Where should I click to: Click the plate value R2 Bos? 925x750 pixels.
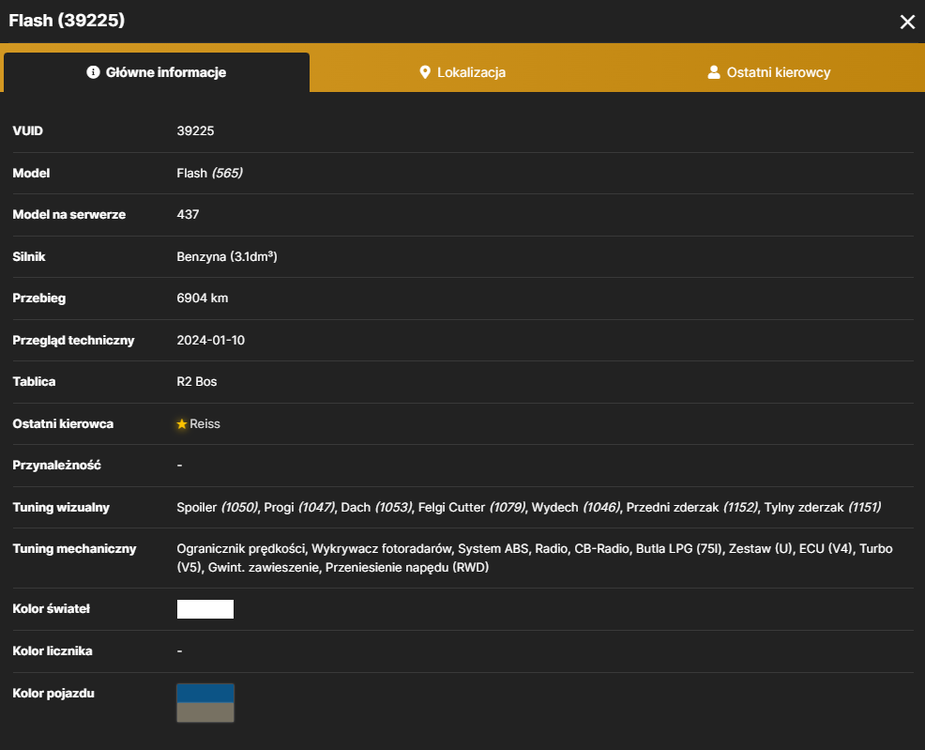point(196,382)
